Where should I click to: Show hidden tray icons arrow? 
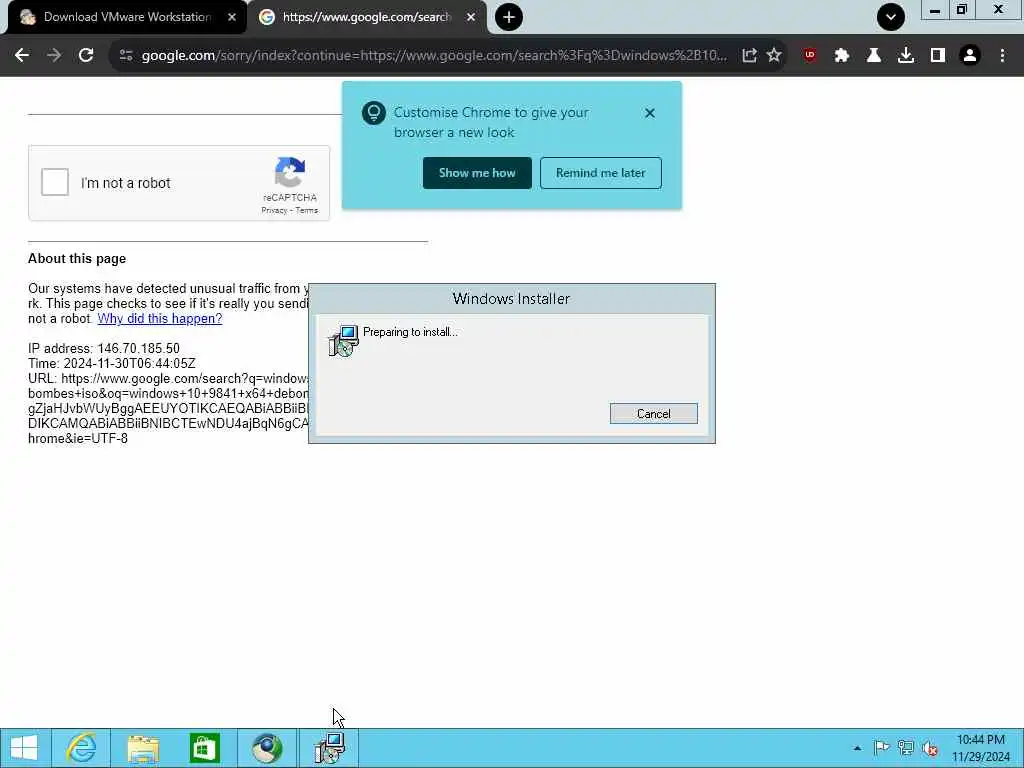[857, 748]
